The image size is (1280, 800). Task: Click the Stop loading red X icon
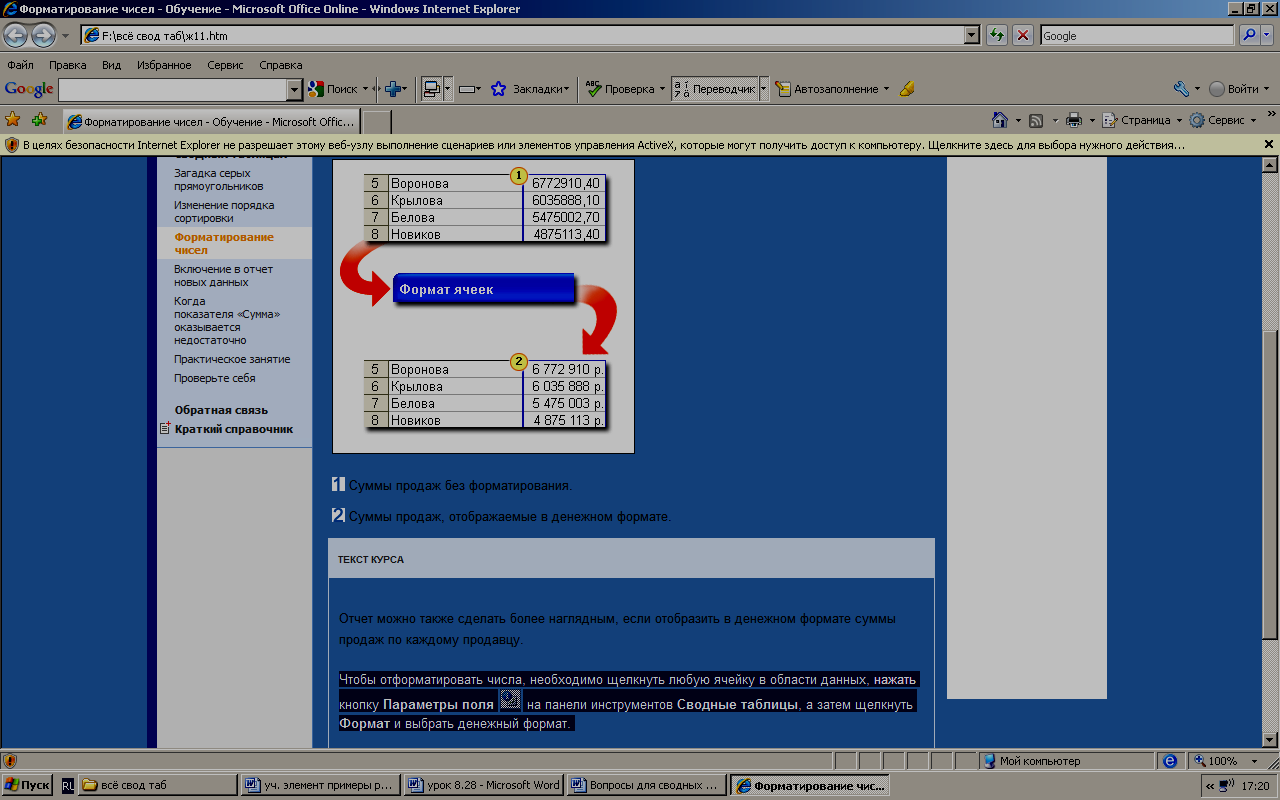1023,36
